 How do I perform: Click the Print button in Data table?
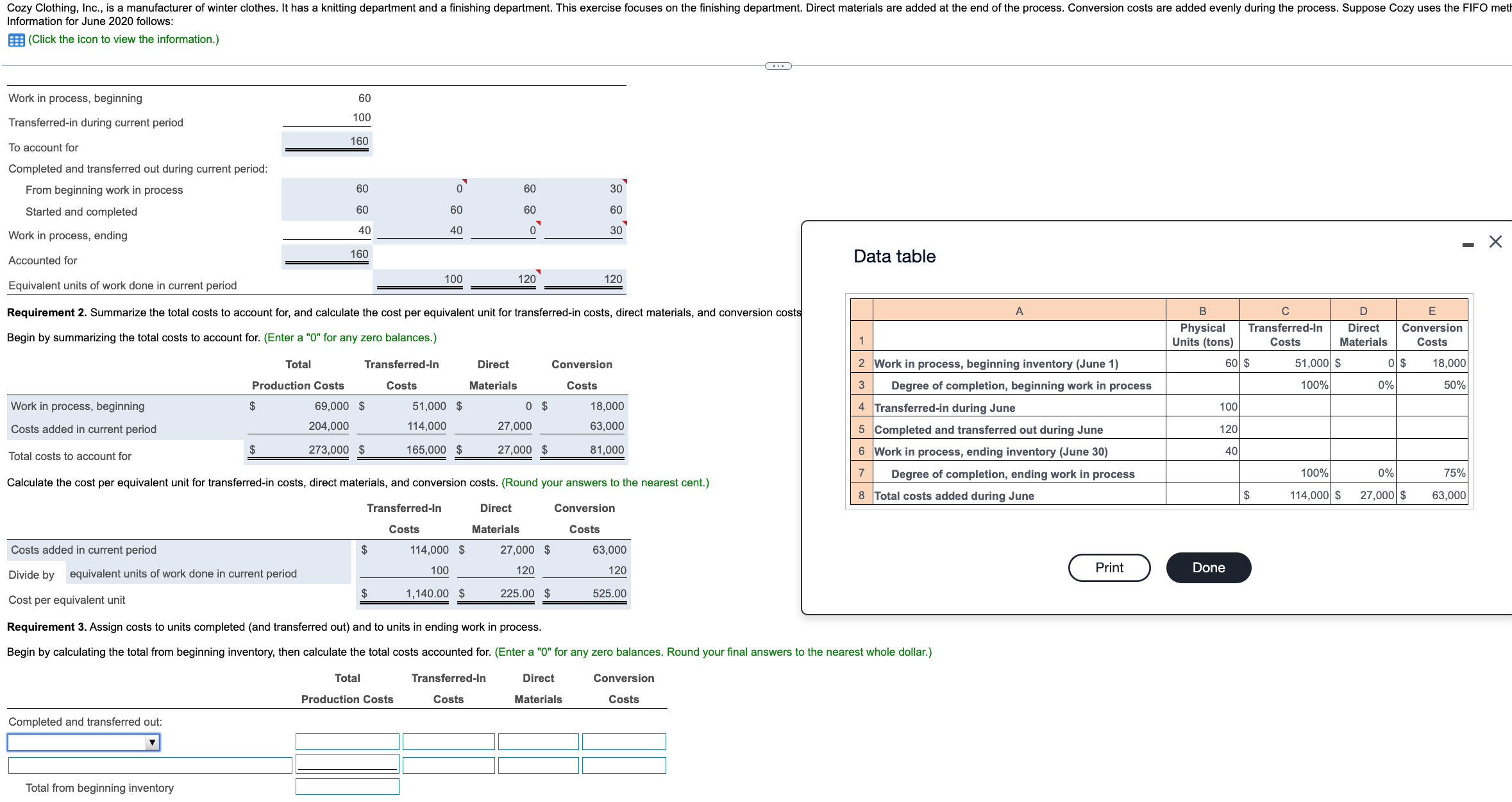click(1109, 568)
